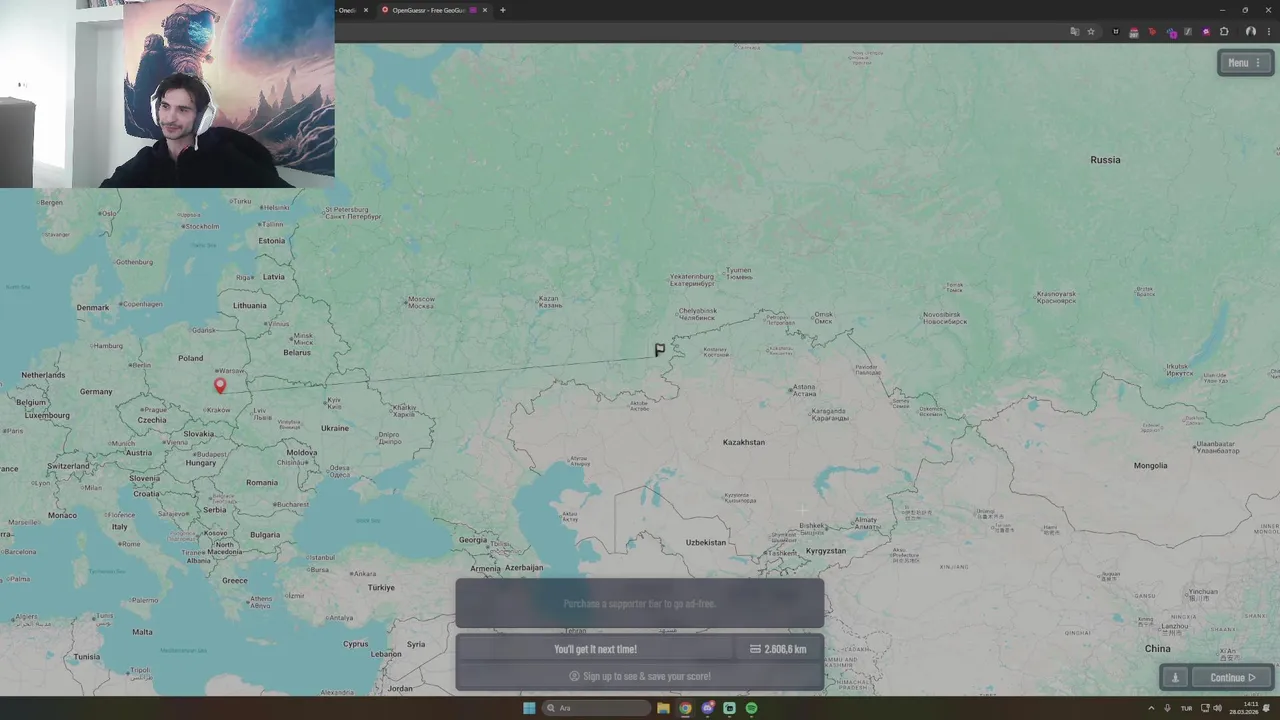Click the microphone icon in system tray
This screenshot has width=1280, height=720.
pos(1167,708)
